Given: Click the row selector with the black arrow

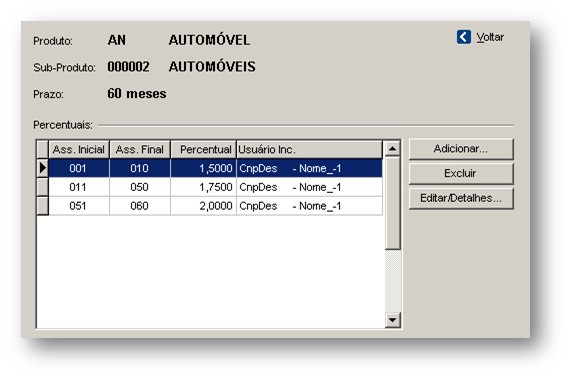Looking at the screenshot, I should point(43,168).
